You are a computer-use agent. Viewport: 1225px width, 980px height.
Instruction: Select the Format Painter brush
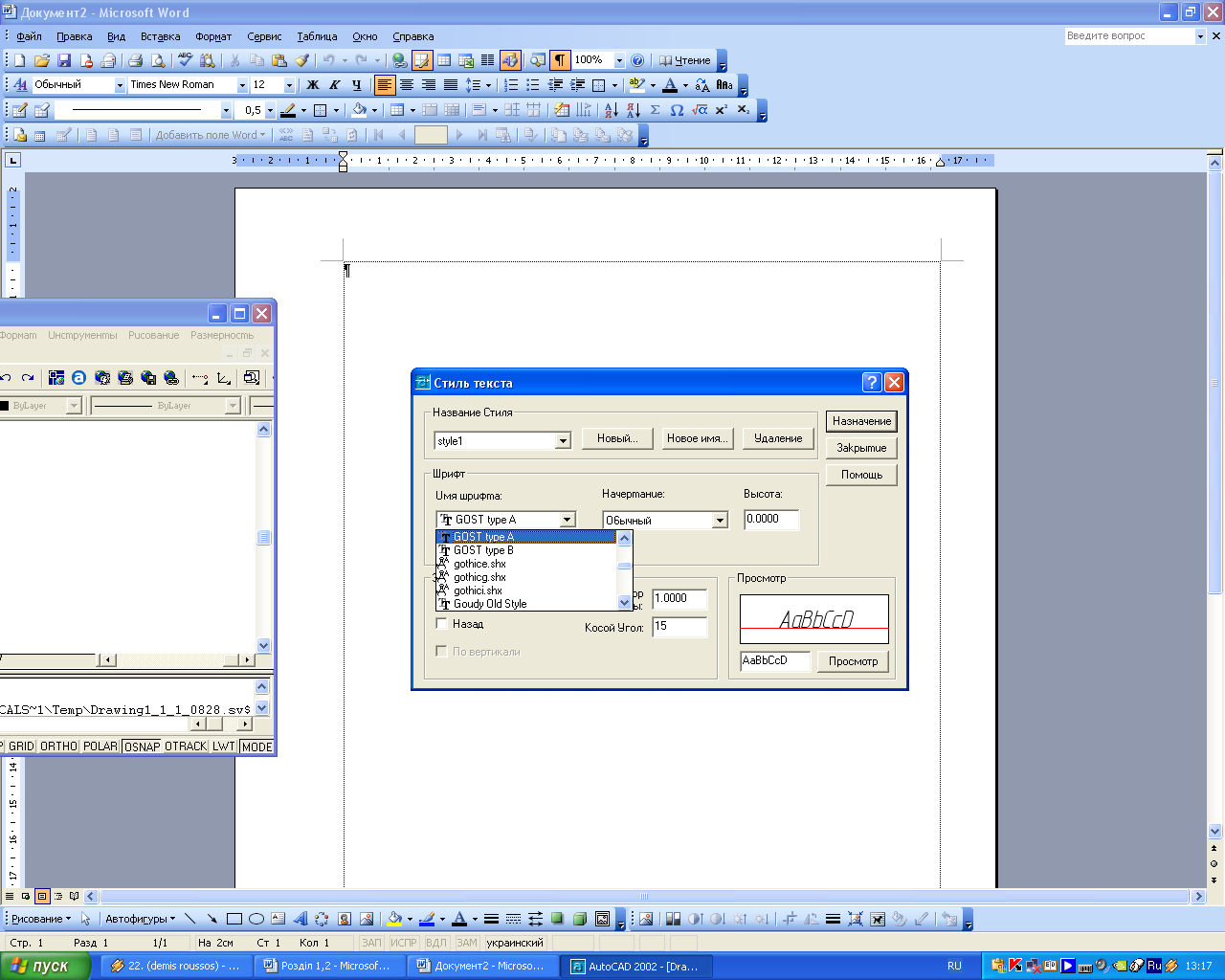(x=301, y=60)
